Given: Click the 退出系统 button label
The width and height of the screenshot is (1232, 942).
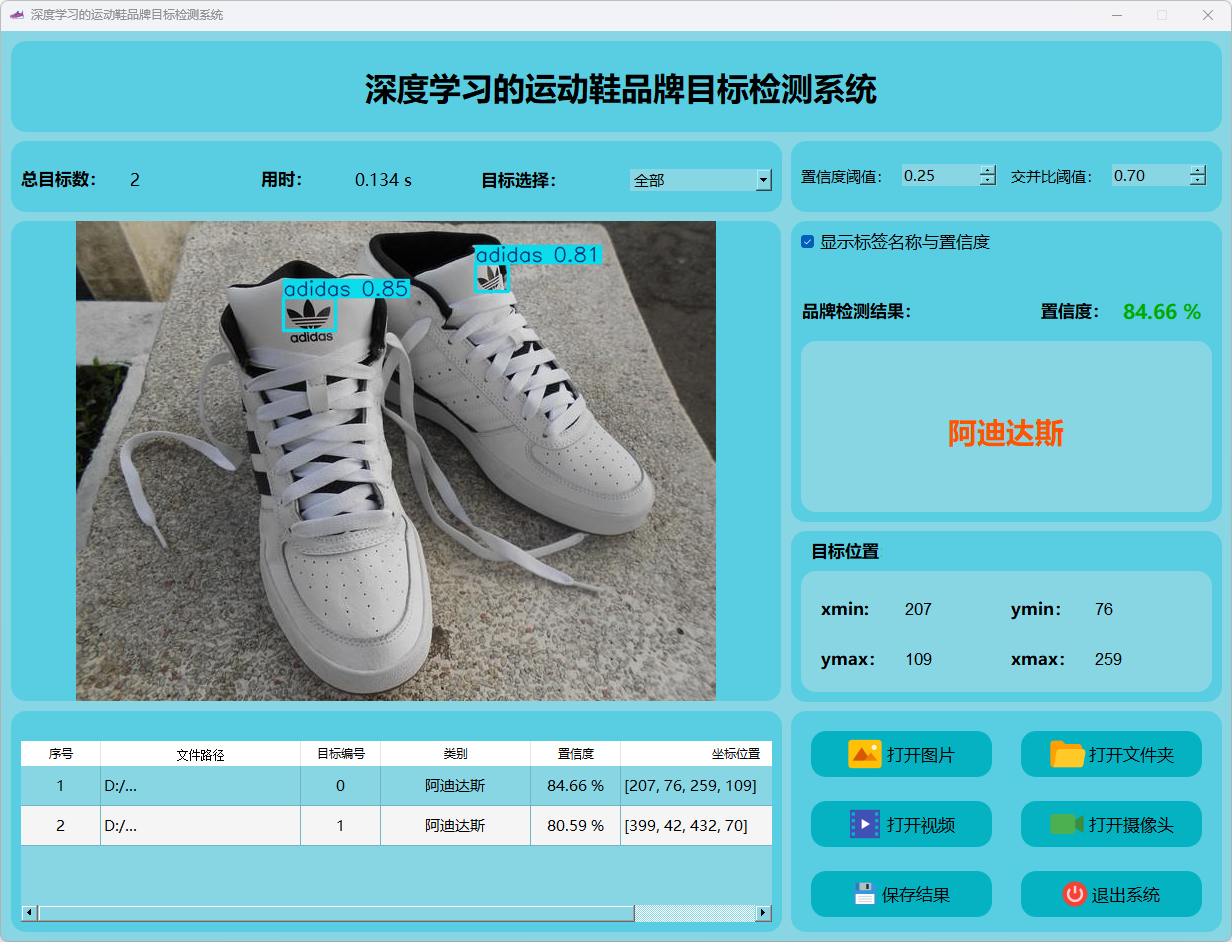Looking at the screenshot, I should [x=1126, y=895].
